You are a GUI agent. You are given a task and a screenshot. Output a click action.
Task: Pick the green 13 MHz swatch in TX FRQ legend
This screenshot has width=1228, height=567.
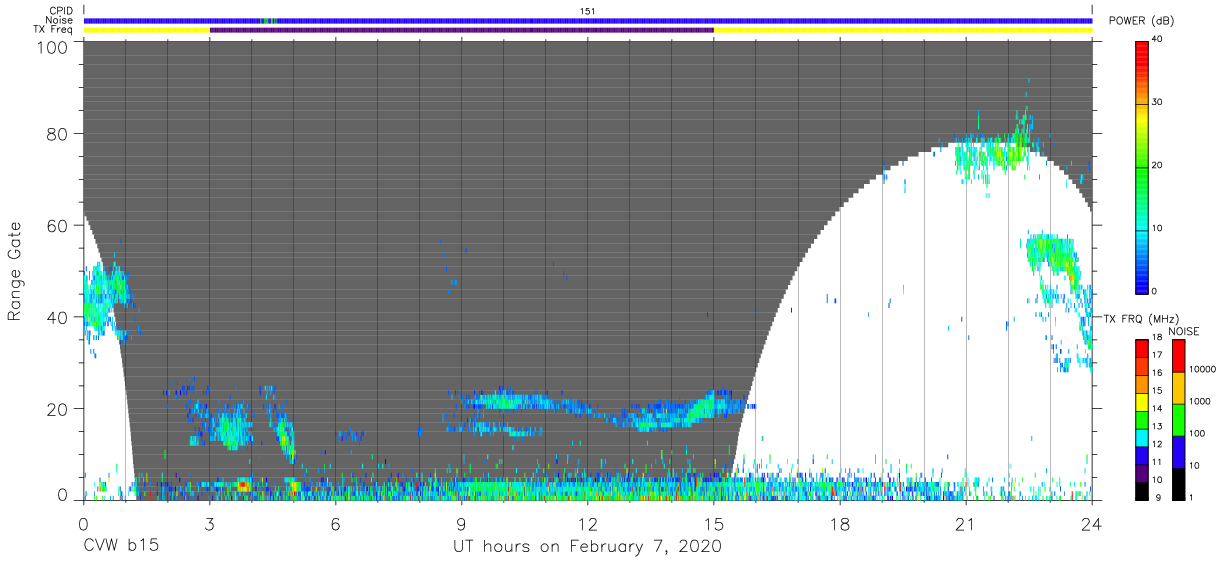click(1142, 419)
